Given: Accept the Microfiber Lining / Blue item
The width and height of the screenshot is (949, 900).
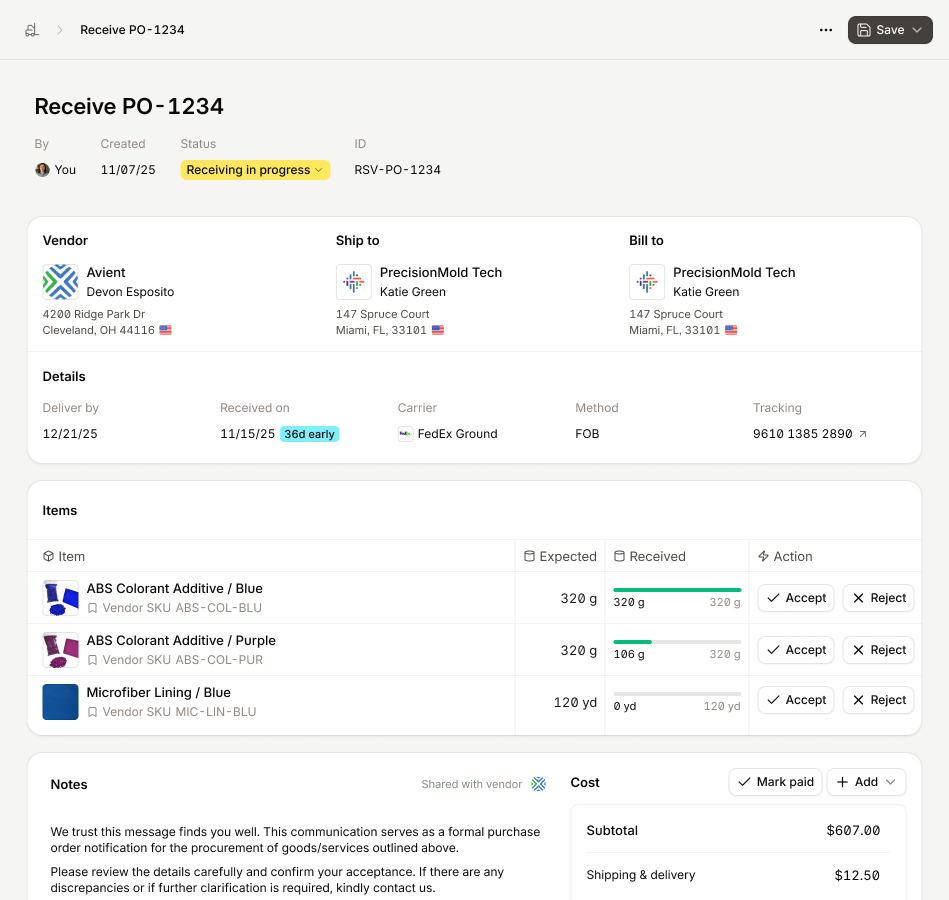Looking at the screenshot, I should (796, 700).
